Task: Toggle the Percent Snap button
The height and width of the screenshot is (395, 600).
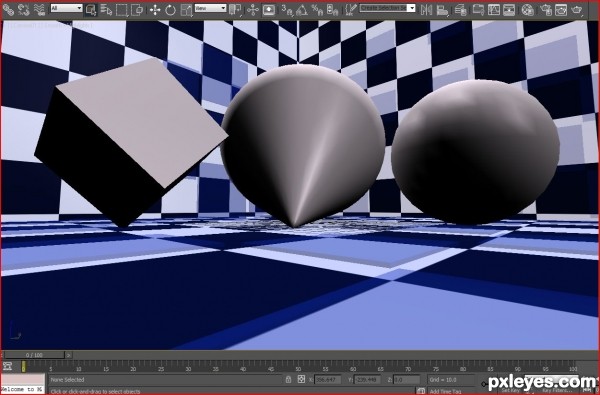Action: [x=317, y=10]
